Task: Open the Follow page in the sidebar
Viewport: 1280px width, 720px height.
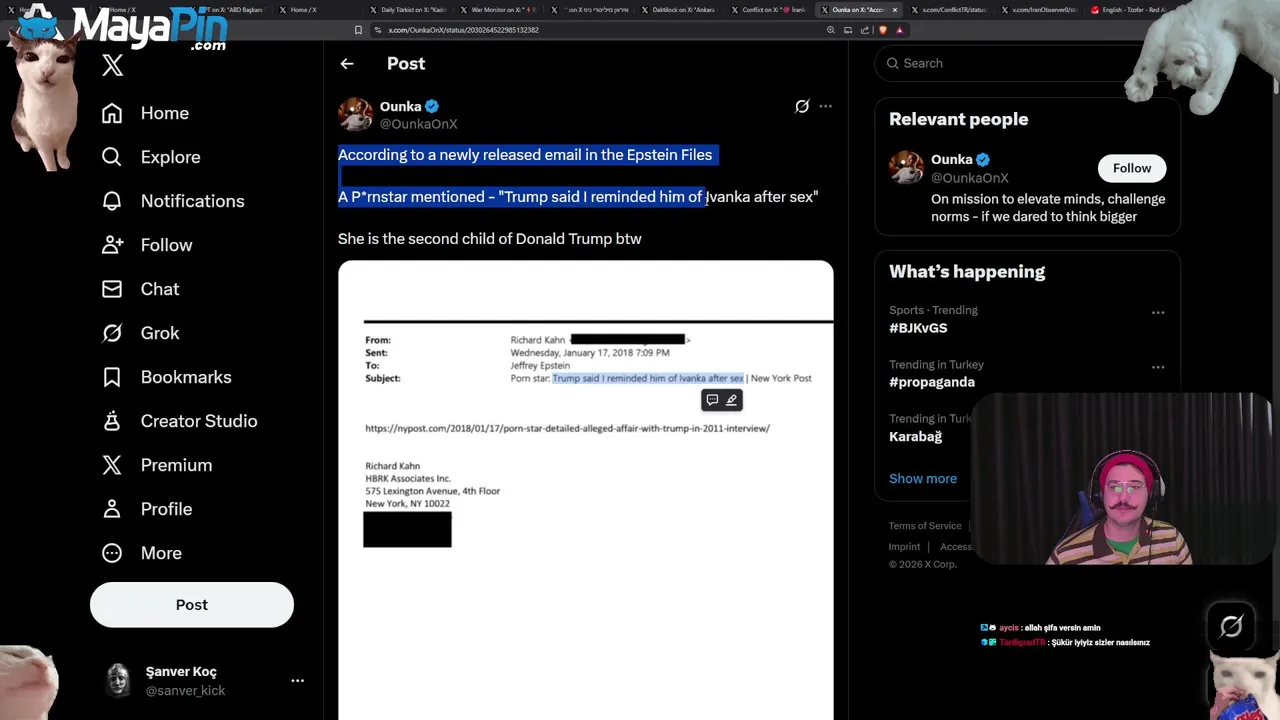Action: (147, 245)
